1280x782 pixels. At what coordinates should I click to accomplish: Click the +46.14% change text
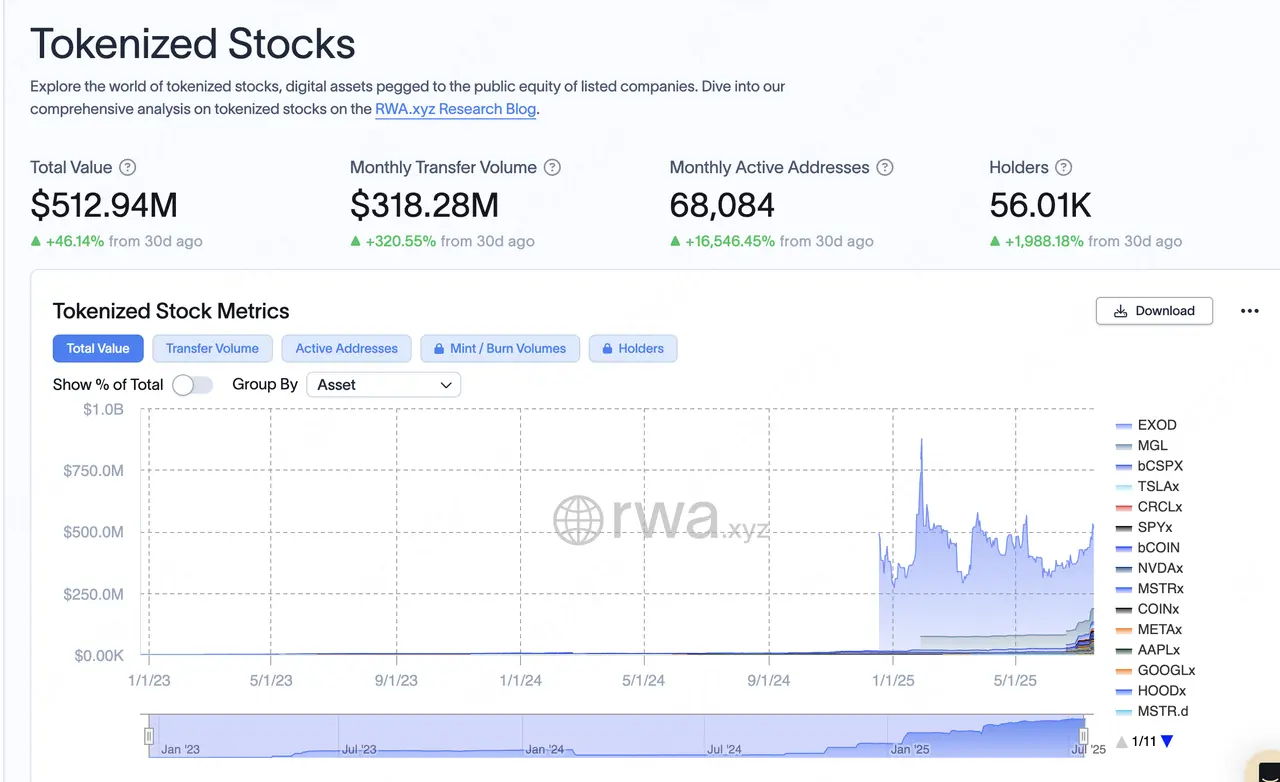(x=74, y=241)
